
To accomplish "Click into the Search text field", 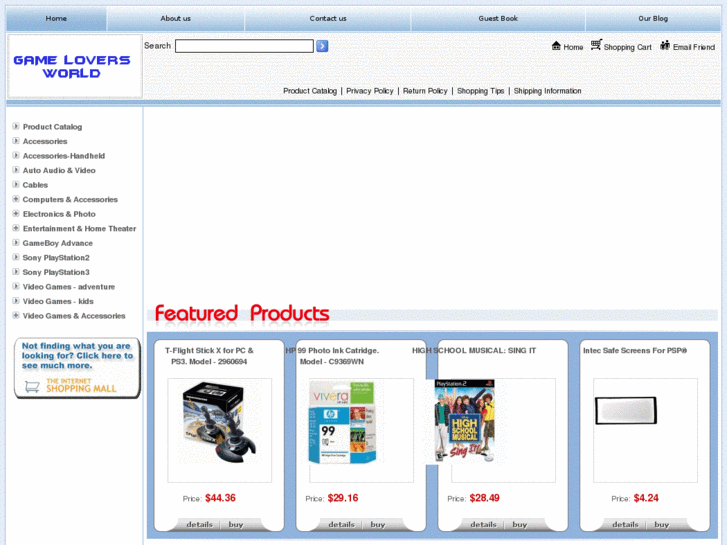I will [244, 46].
